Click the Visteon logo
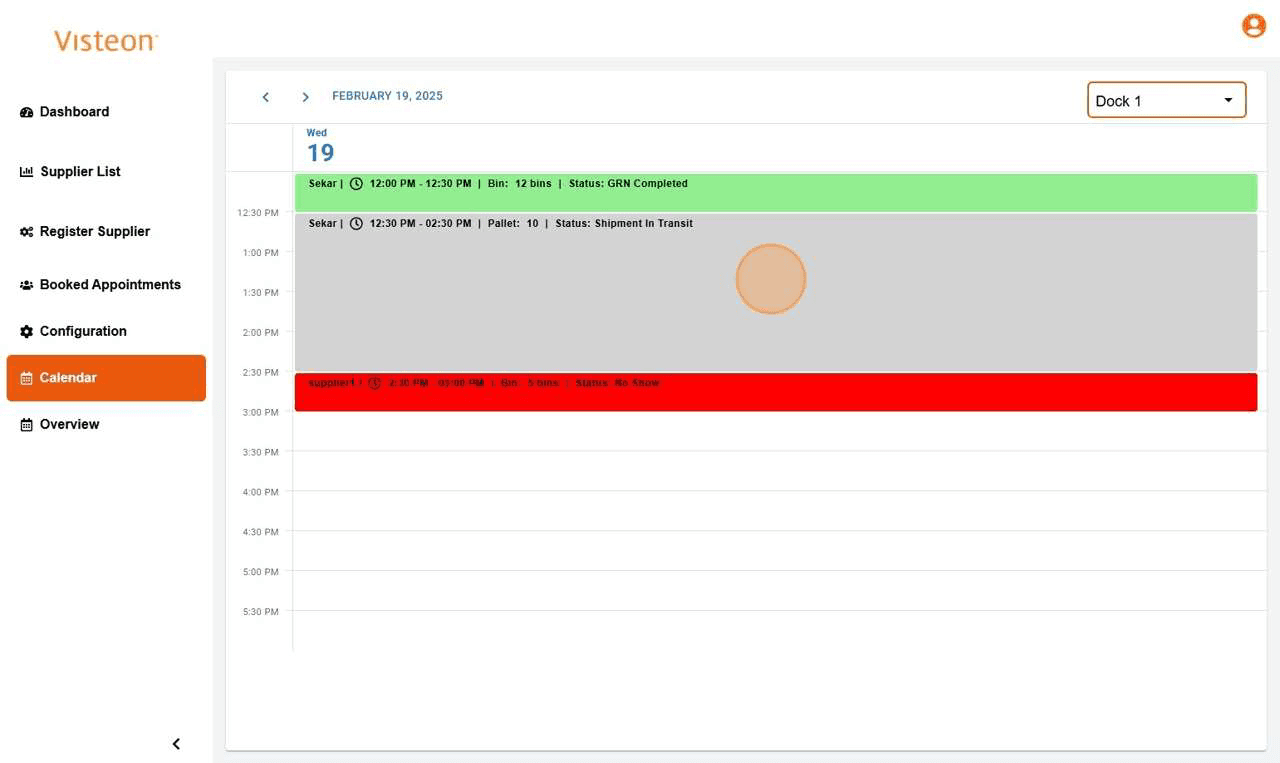Screen dimensions: 1280x763 105,41
